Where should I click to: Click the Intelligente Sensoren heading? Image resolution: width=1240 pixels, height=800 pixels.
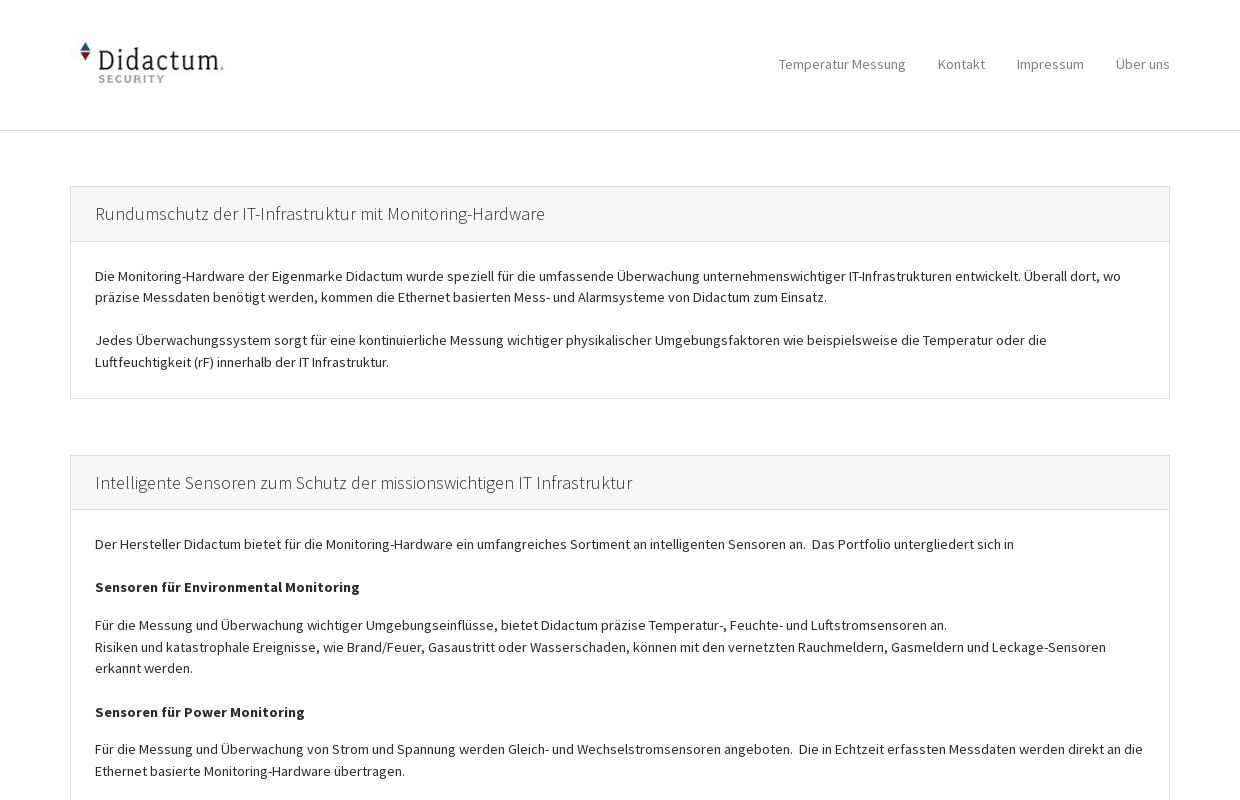[x=364, y=483]
